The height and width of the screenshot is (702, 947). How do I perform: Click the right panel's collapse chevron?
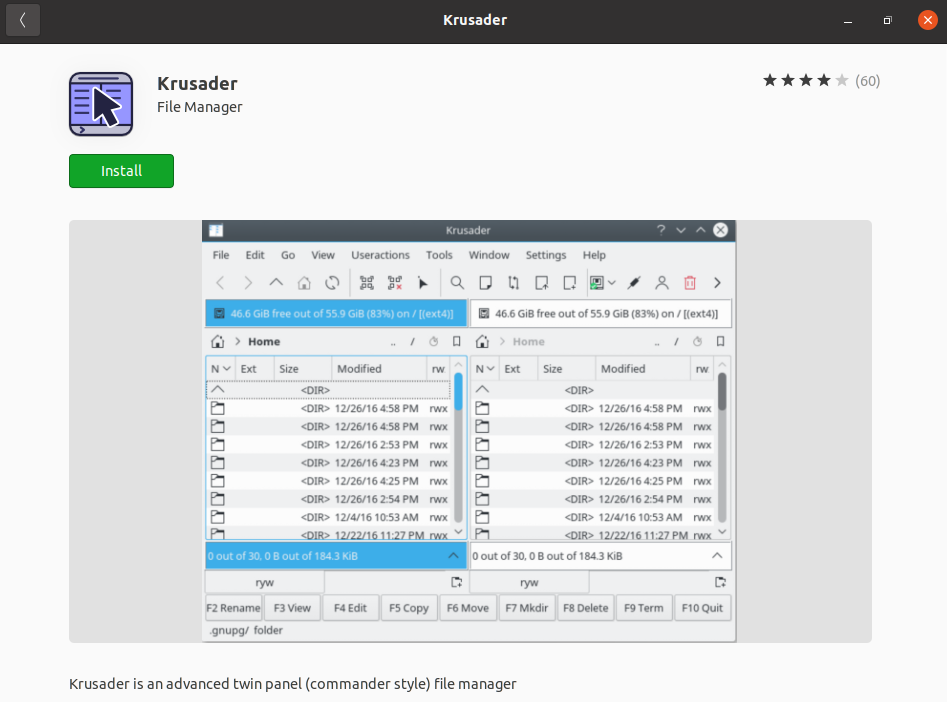pos(716,555)
